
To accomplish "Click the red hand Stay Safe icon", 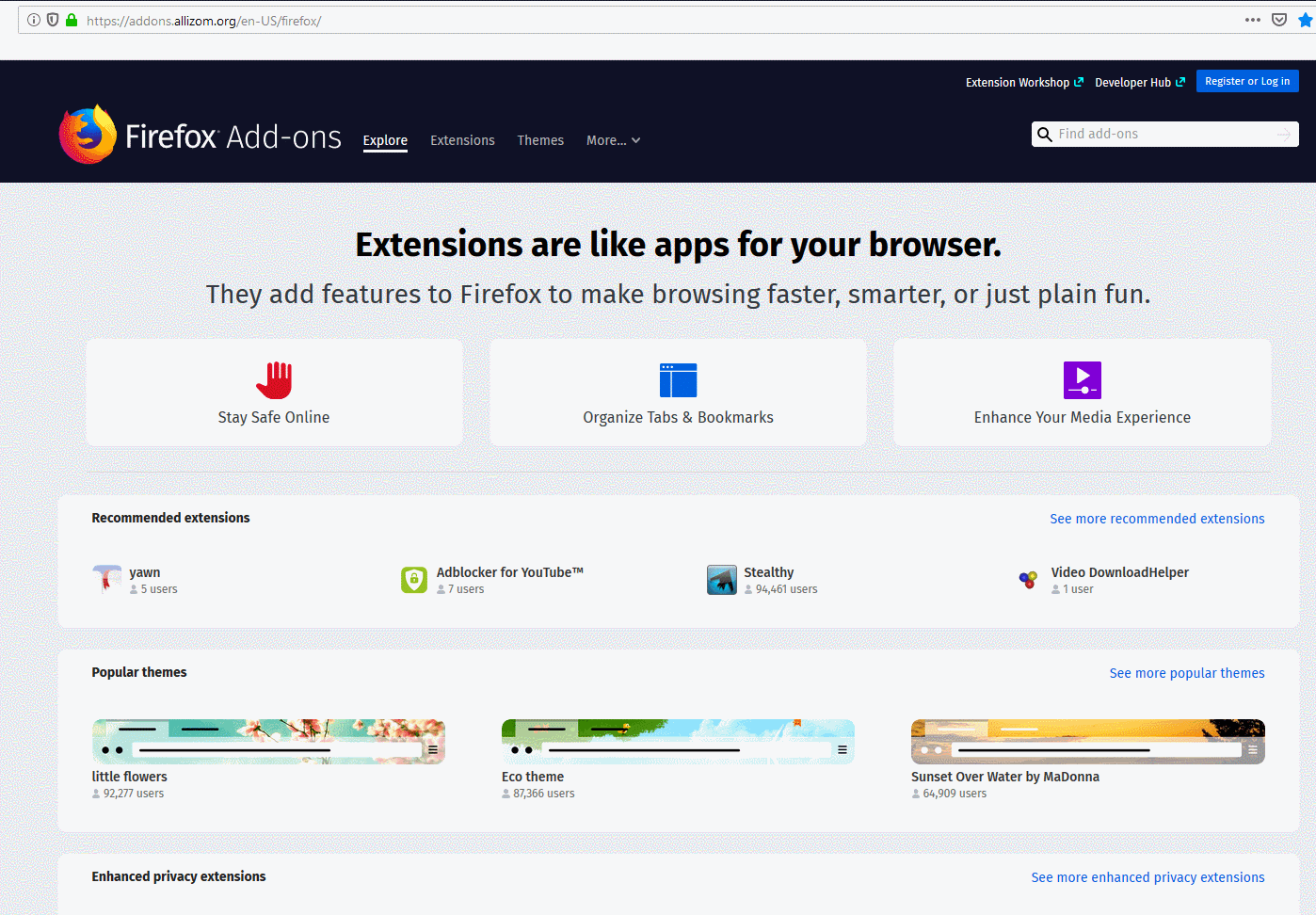I will (274, 380).
